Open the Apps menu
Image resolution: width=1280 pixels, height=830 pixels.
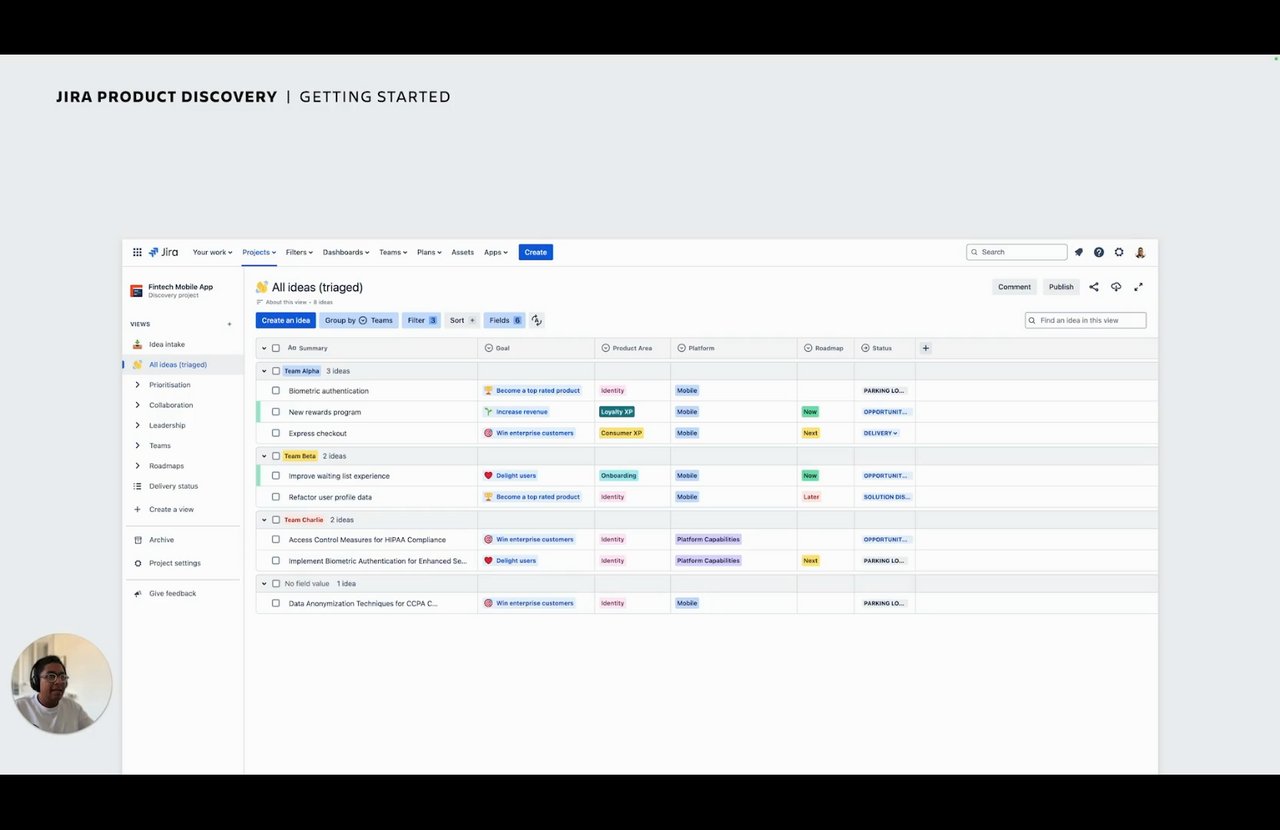[x=496, y=252]
